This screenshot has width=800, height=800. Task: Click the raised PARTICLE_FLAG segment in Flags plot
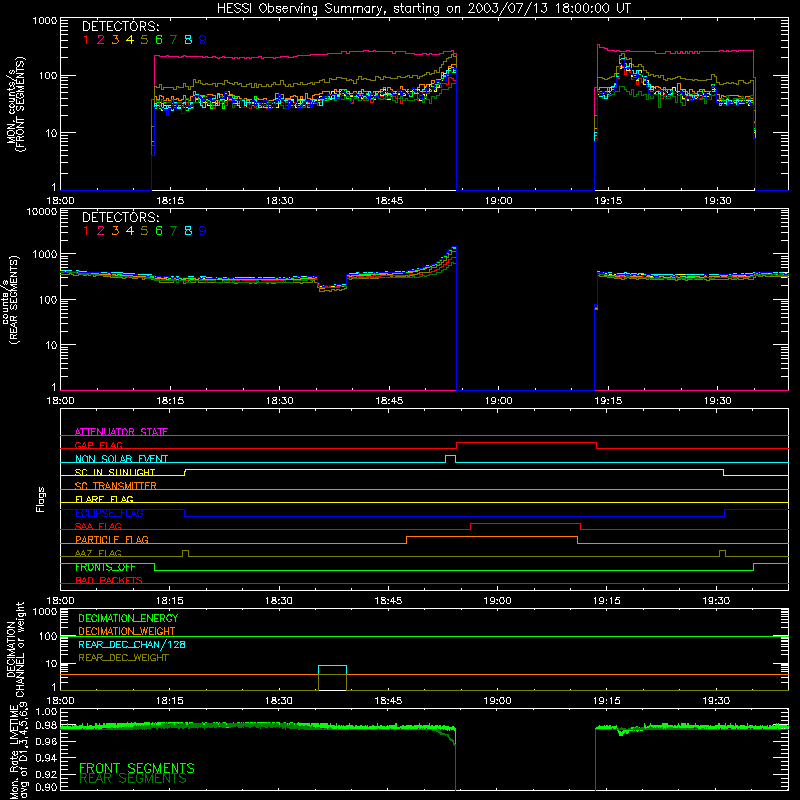(x=492, y=537)
